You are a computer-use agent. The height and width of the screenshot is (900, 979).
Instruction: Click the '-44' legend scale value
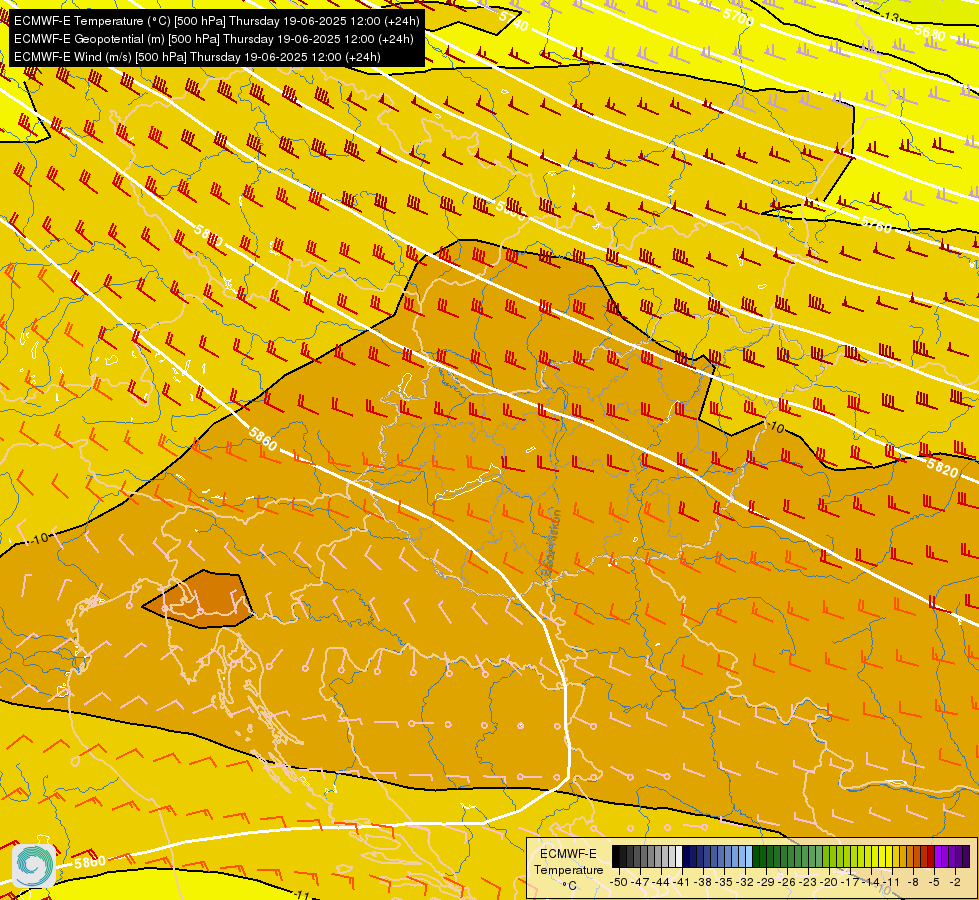(661, 882)
